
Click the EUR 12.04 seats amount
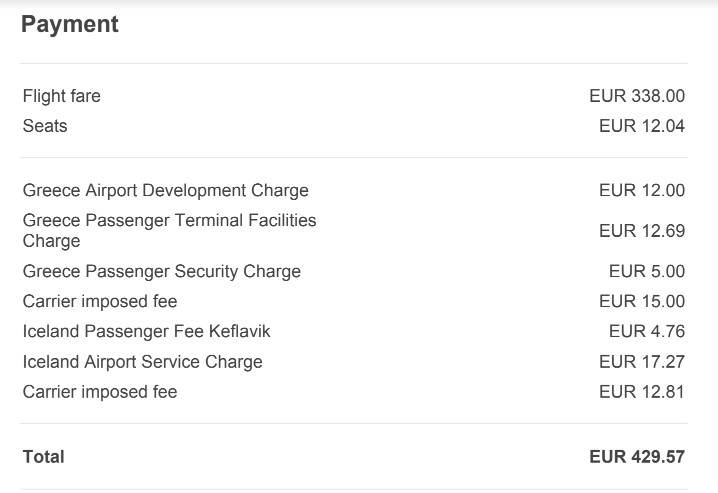coord(642,126)
